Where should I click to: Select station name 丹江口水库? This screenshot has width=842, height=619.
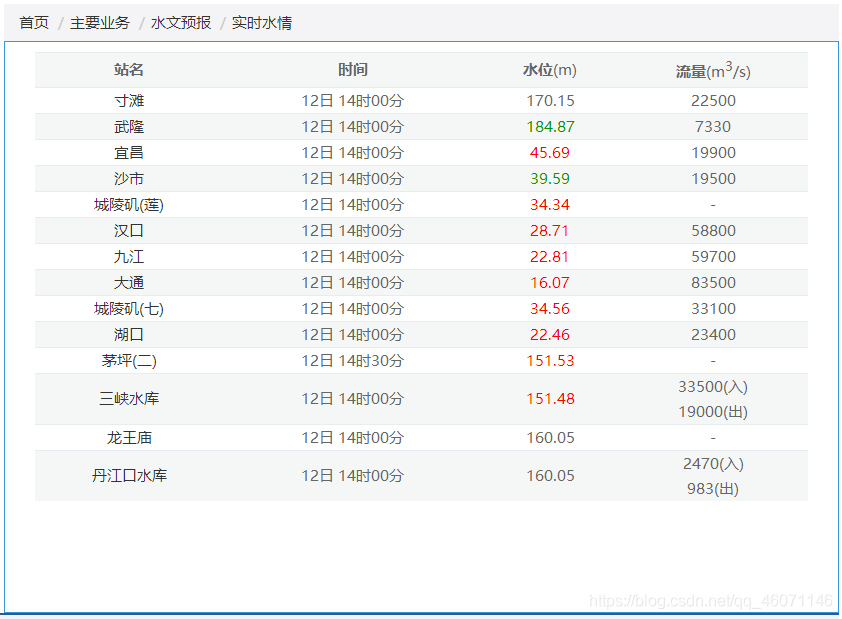tap(129, 476)
